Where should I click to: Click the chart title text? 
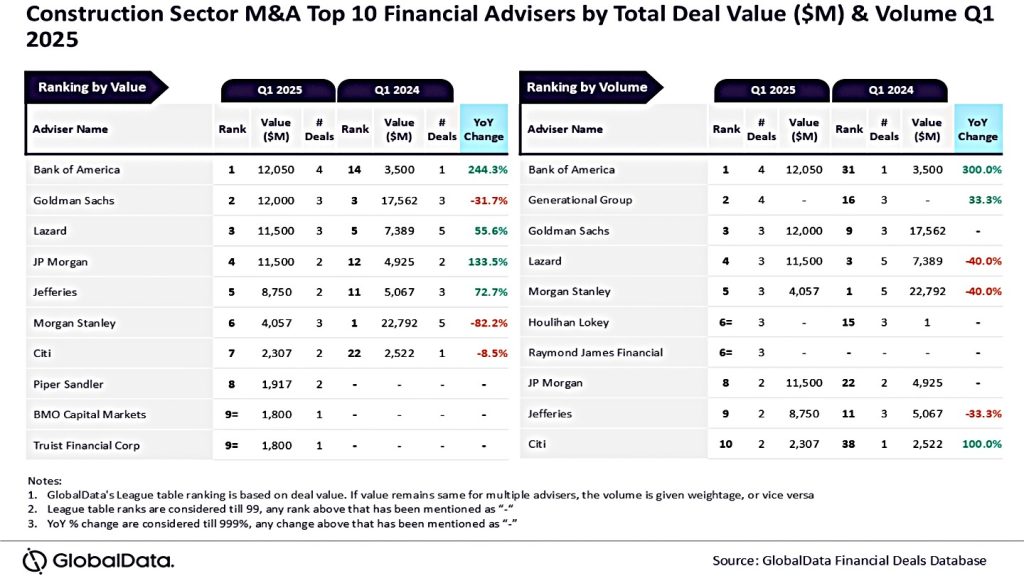pyautogui.click(x=509, y=26)
